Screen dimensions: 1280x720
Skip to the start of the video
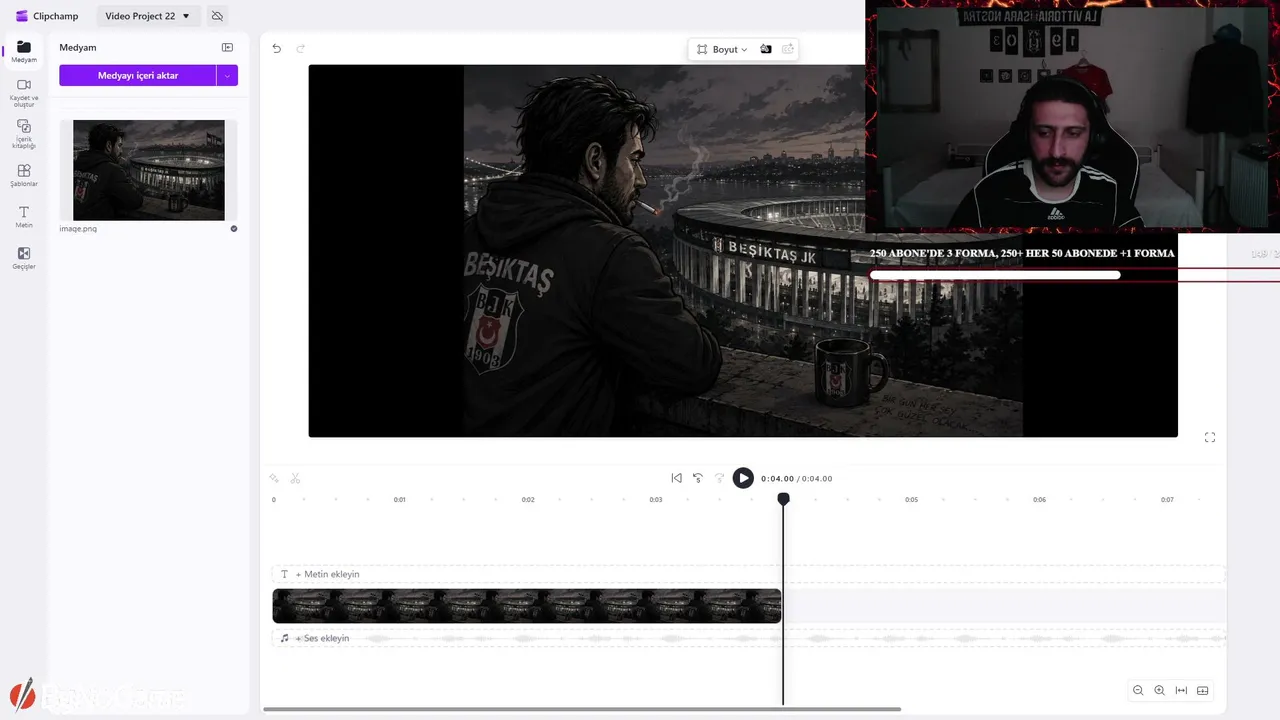tap(676, 478)
